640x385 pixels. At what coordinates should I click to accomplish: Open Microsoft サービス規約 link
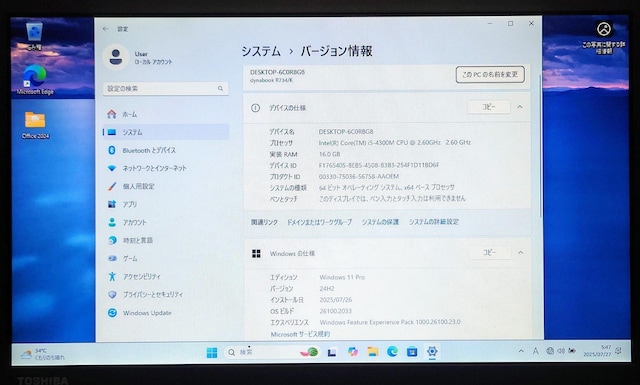point(300,334)
